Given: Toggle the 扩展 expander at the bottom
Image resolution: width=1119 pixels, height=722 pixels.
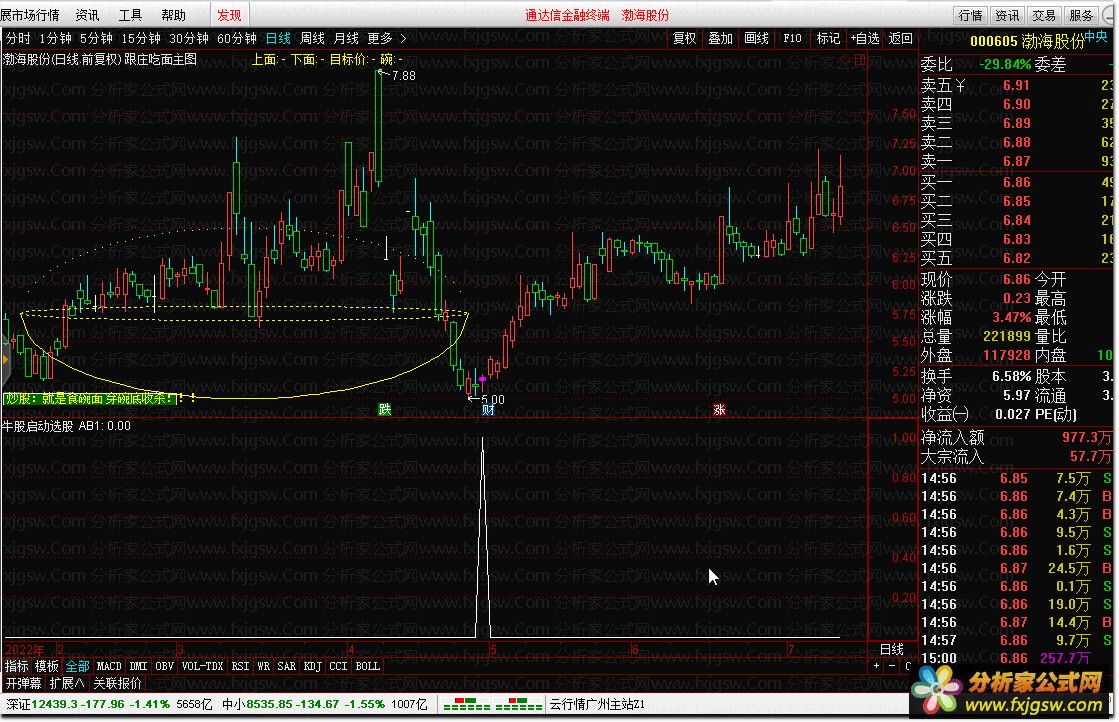Looking at the screenshot, I should 67,683.
